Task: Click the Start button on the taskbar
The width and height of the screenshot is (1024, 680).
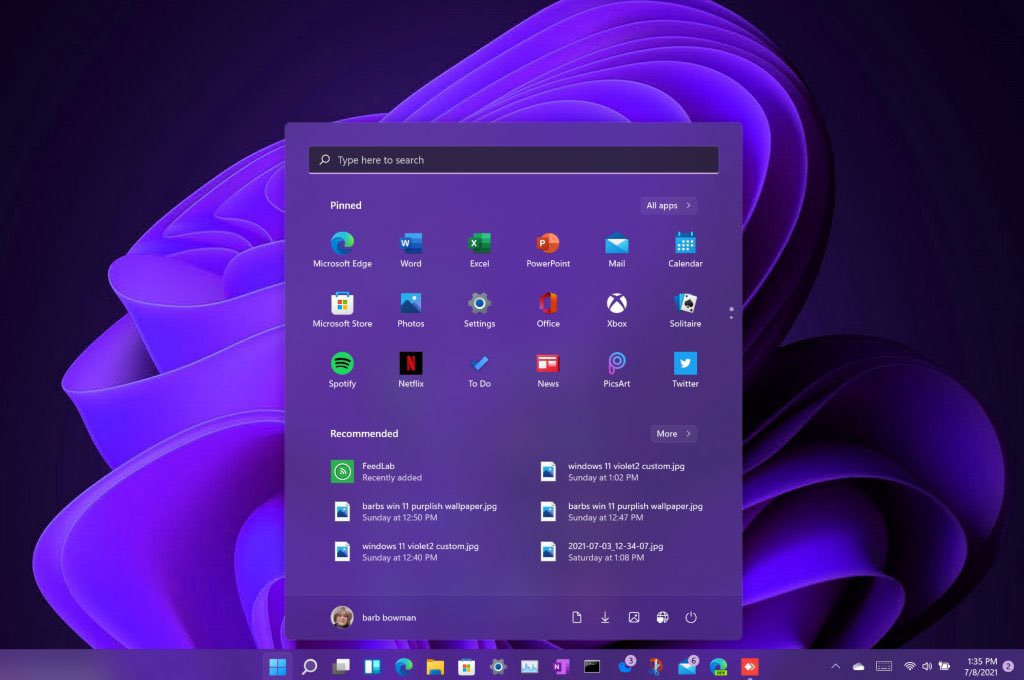Action: click(278, 666)
